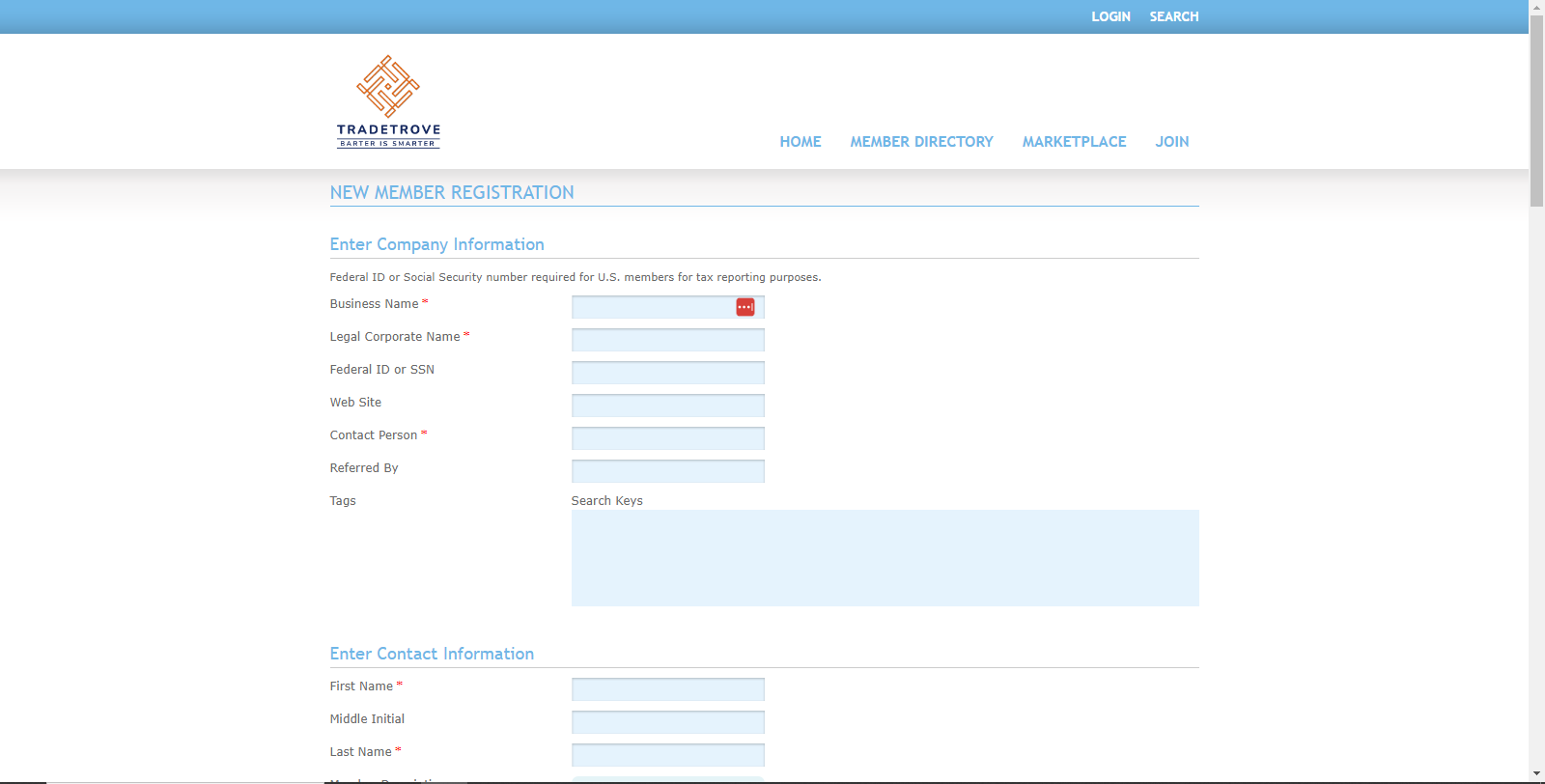Click the red password manager icon
This screenshot has height=784, width=1545.
point(744,307)
